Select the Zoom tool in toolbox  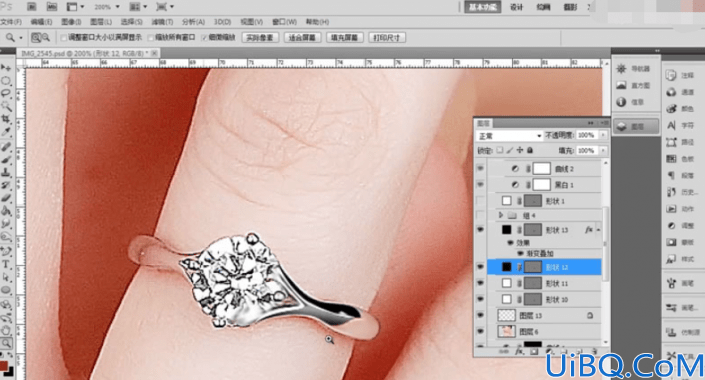coord(6,343)
